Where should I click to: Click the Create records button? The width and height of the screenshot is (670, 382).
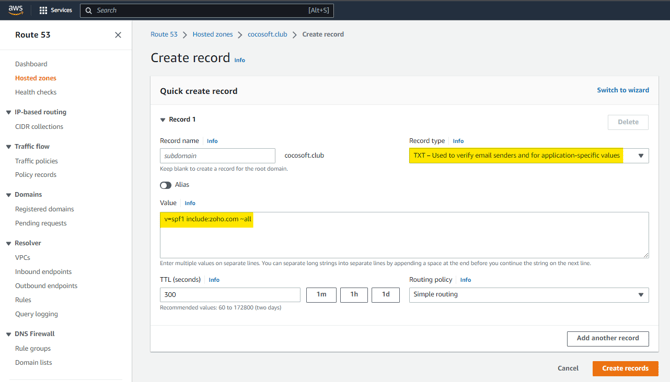pyautogui.click(x=625, y=368)
